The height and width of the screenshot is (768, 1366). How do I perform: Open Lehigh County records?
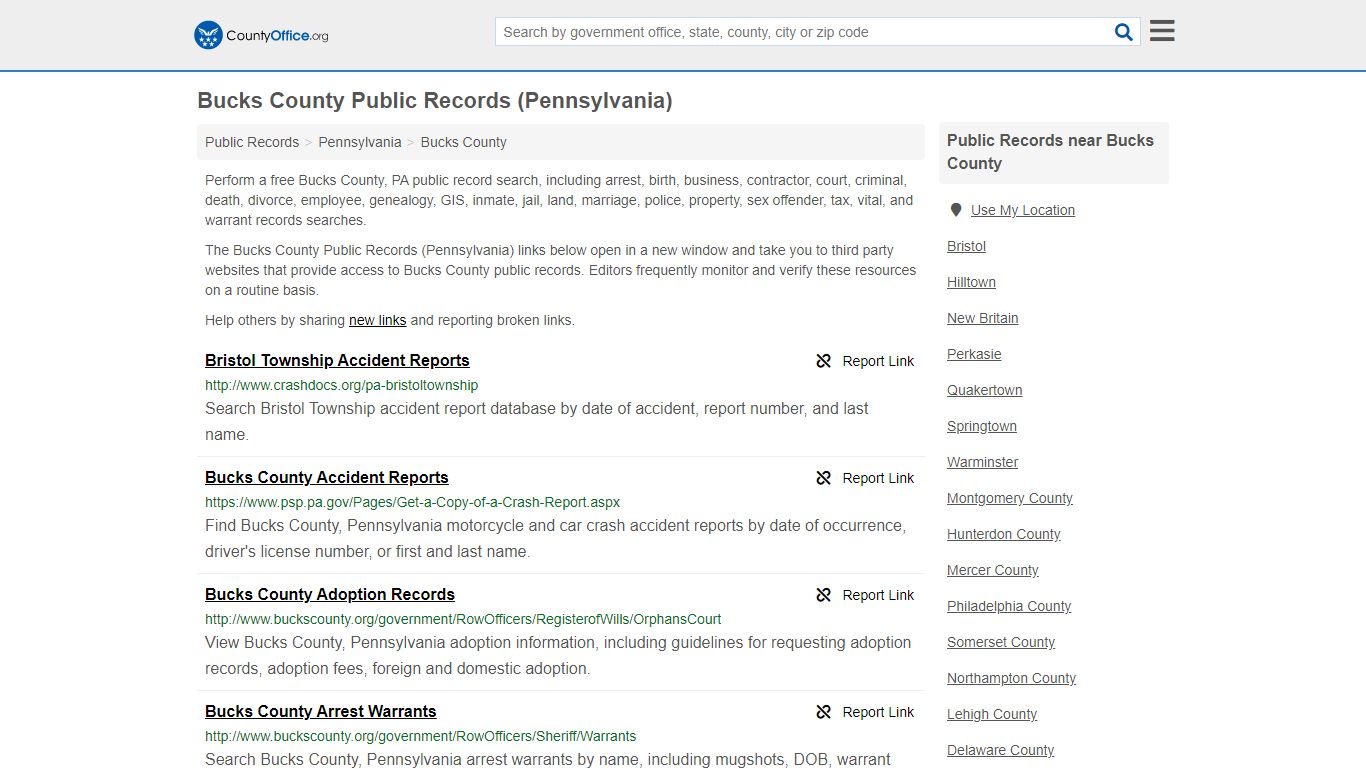991,714
